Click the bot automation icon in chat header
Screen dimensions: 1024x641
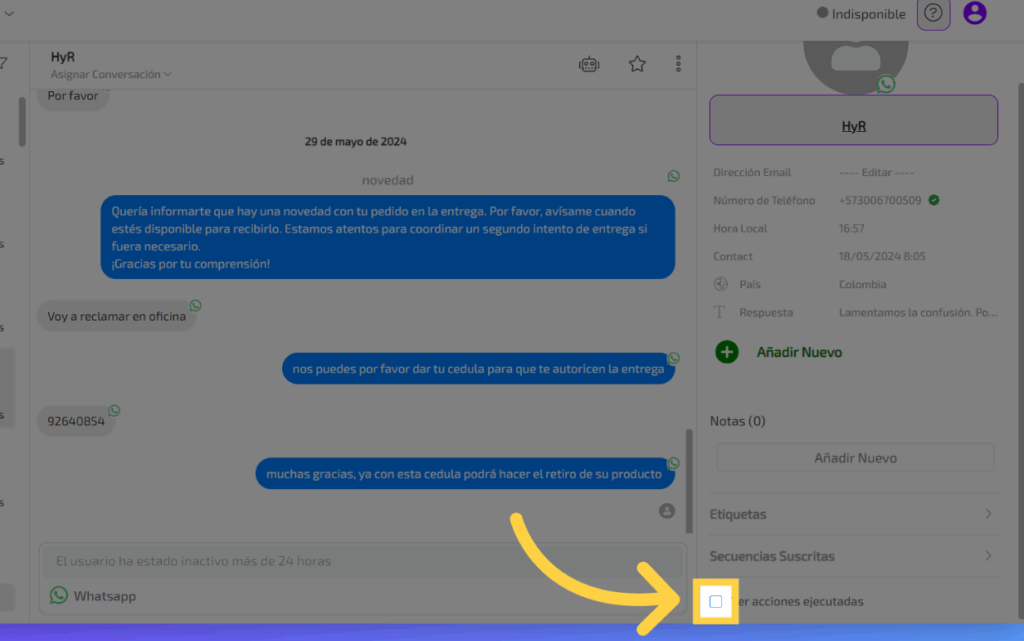coord(589,64)
